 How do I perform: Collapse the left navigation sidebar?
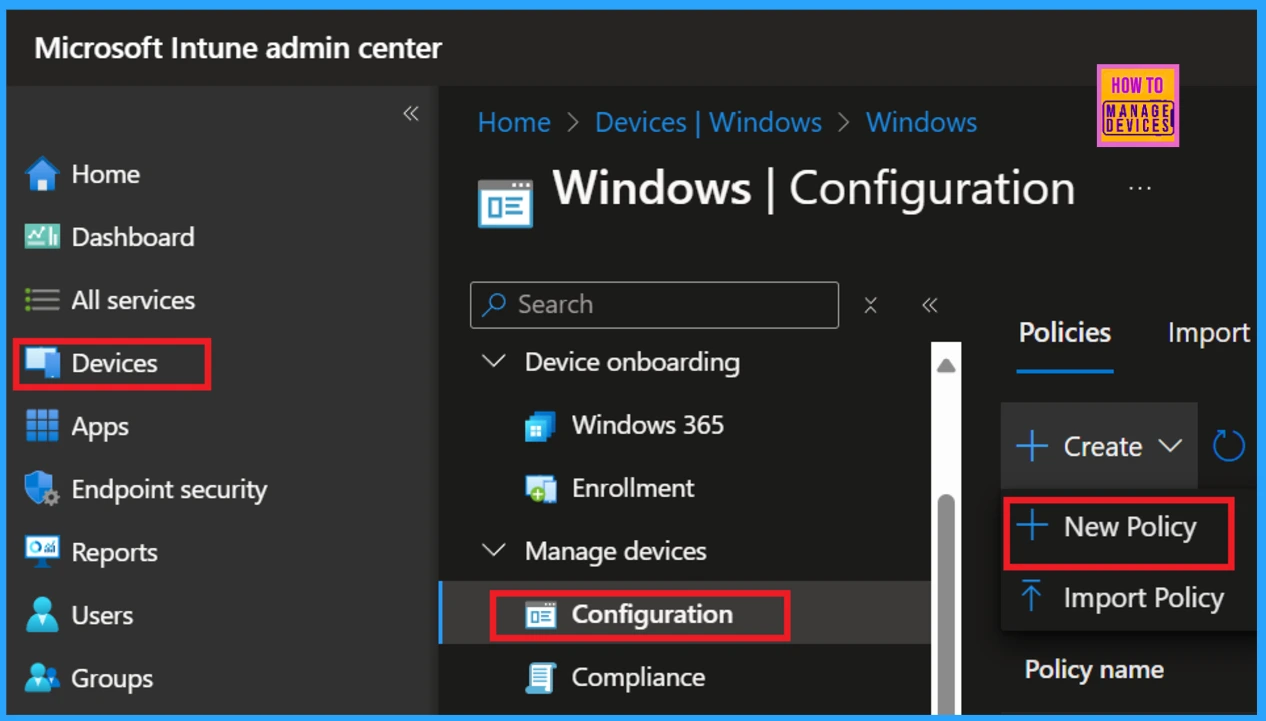click(411, 113)
